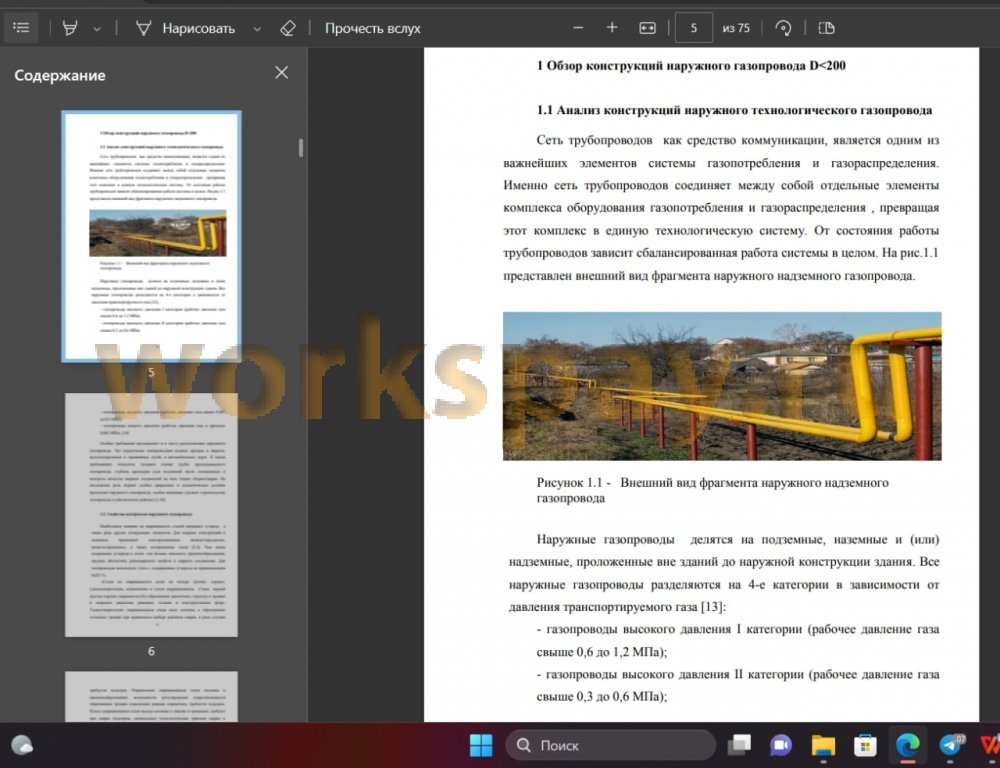Jump to the page 7 thumbnail

point(151,697)
